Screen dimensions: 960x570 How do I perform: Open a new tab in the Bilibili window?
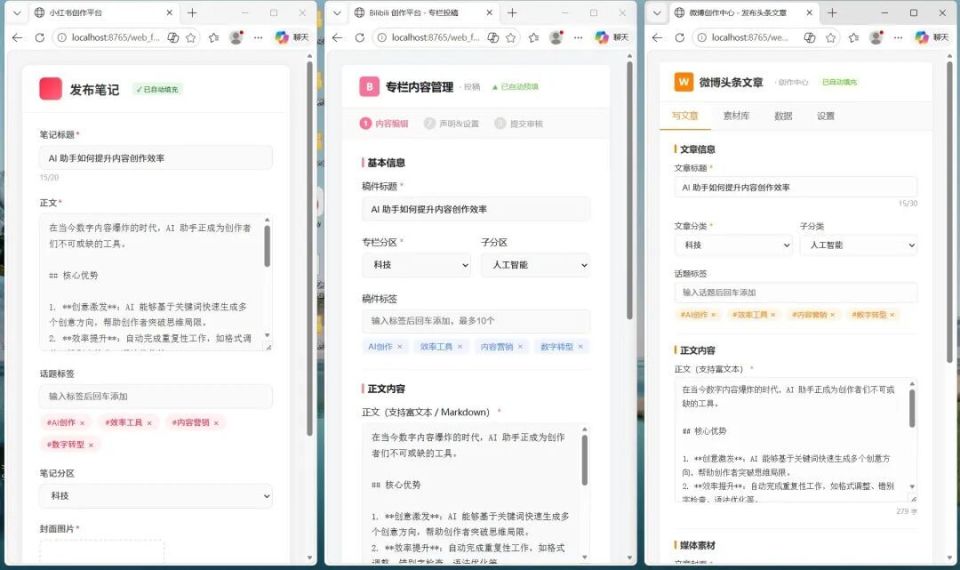(512, 13)
